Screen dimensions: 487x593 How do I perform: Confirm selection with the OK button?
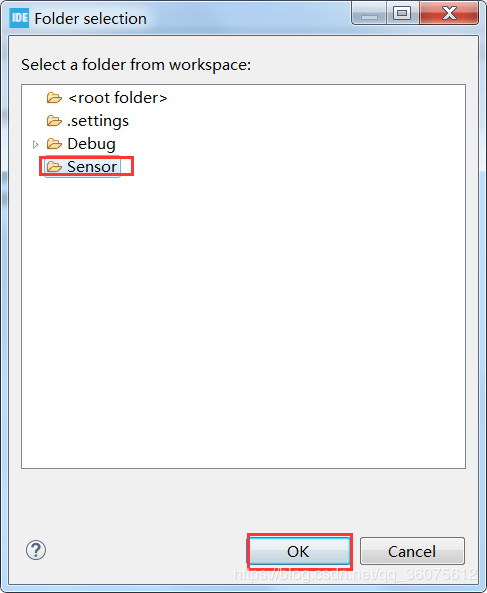click(298, 551)
